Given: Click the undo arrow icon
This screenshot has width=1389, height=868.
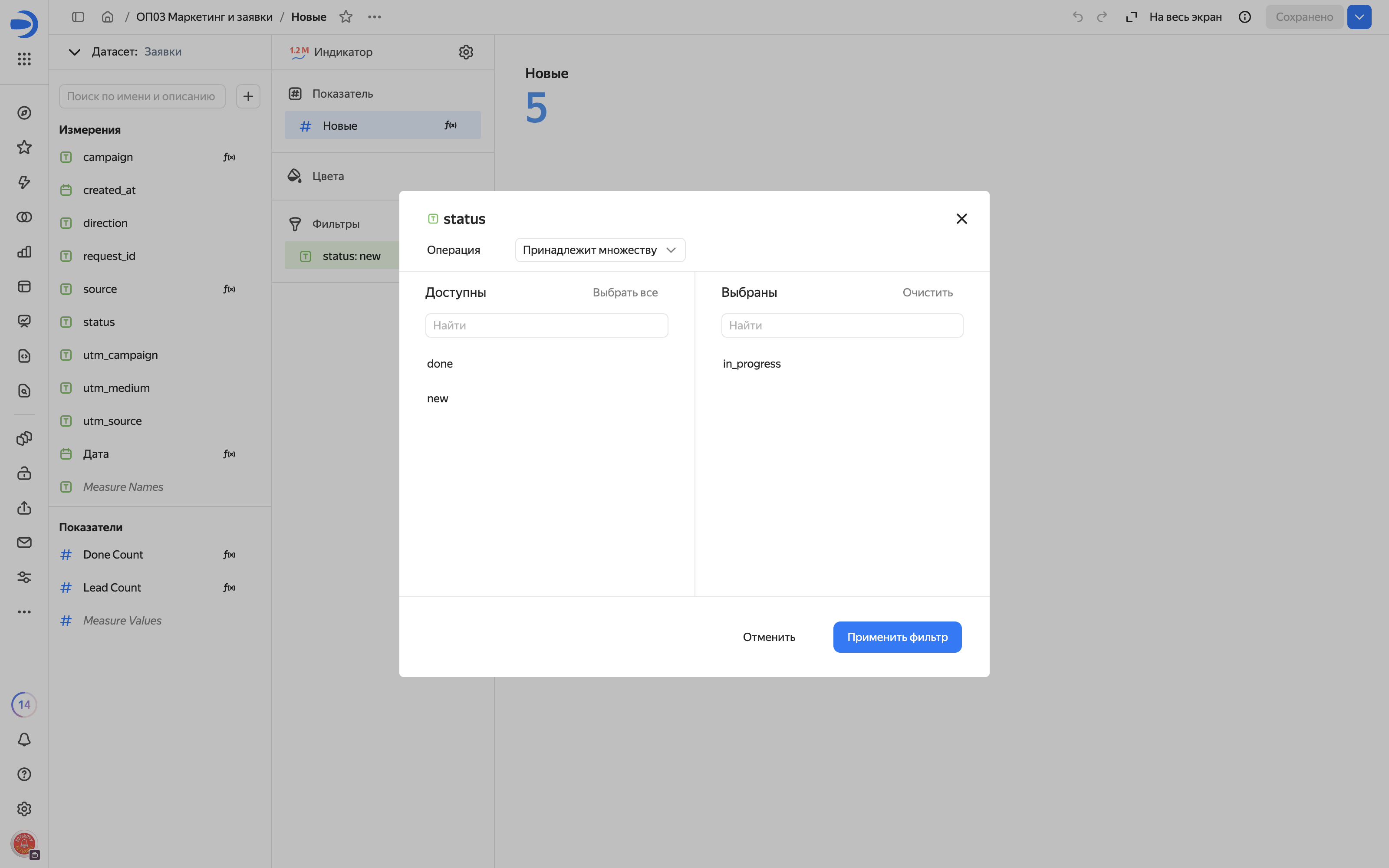Looking at the screenshot, I should click(x=1077, y=16).
